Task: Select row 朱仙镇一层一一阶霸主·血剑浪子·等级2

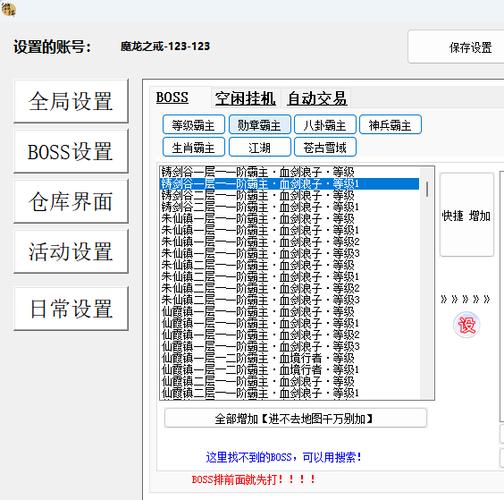Action: tap(289, 242)
